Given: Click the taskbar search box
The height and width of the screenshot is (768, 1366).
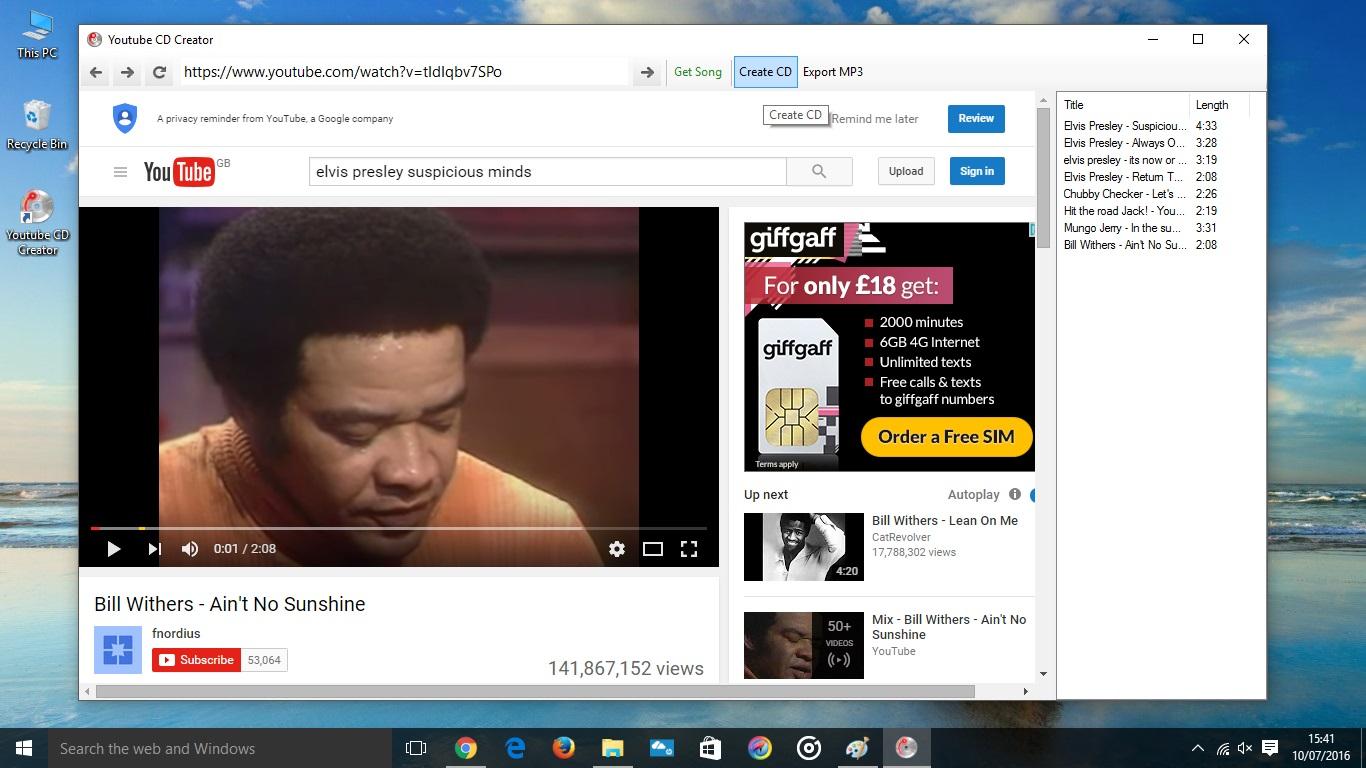Looking at the screenshot, I should point(220,748).
